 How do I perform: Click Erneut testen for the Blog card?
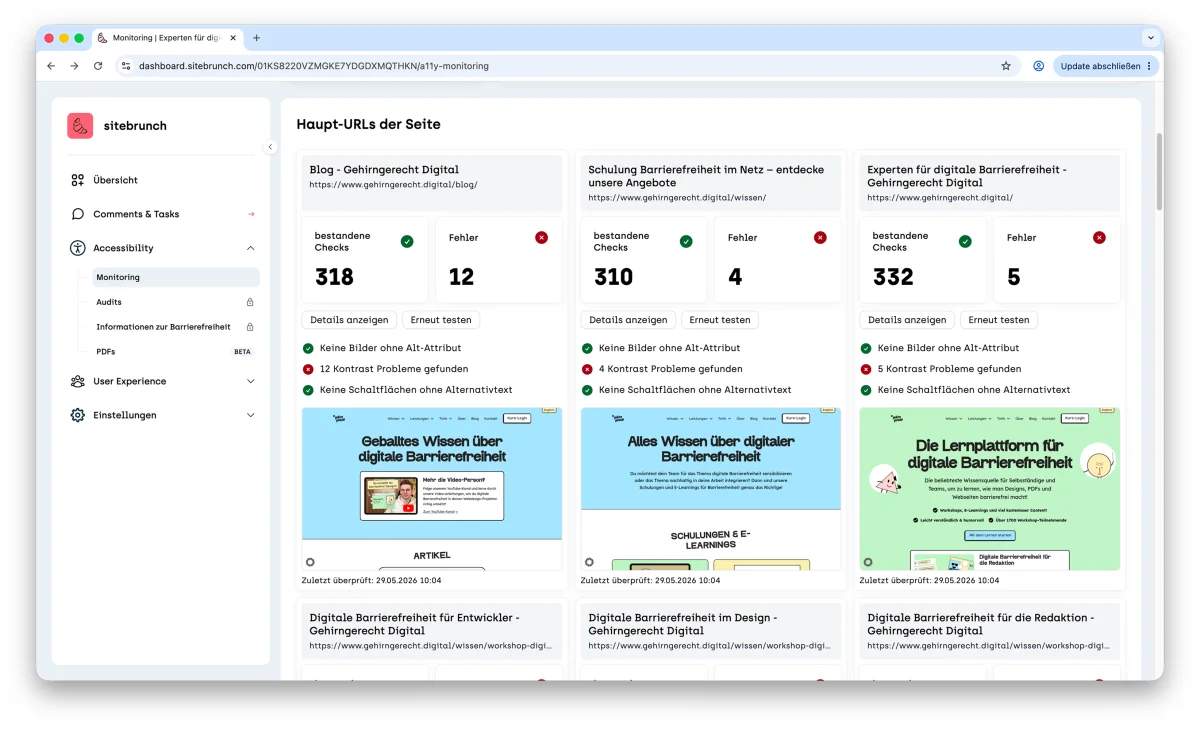[441, 320]
